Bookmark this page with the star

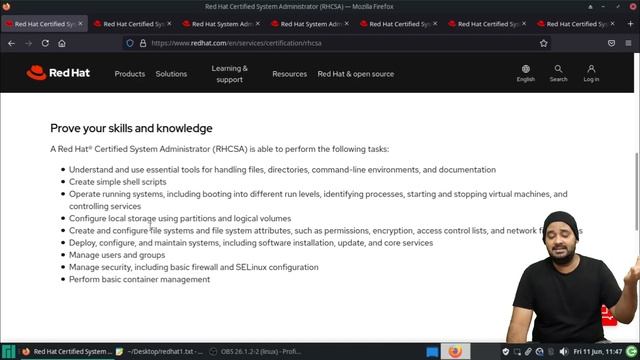[543, 43]
